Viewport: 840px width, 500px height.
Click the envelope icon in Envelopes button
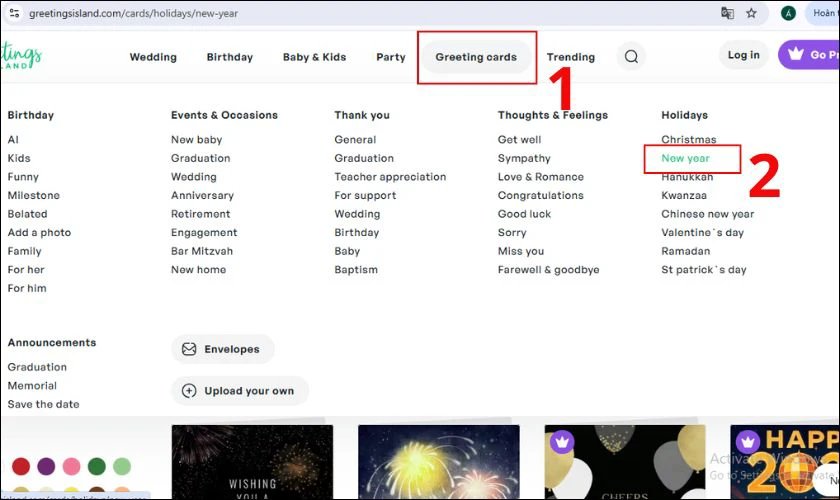click(189, 349)
